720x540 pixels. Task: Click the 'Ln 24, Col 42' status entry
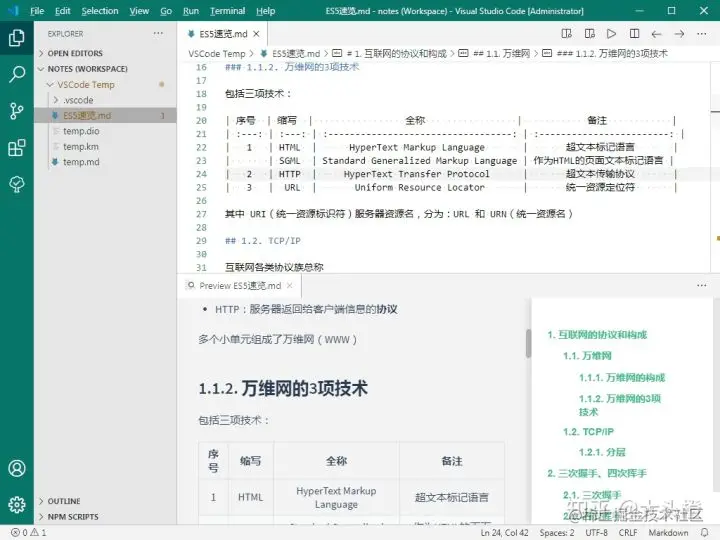pyautogui.click(x=504, y=533)
